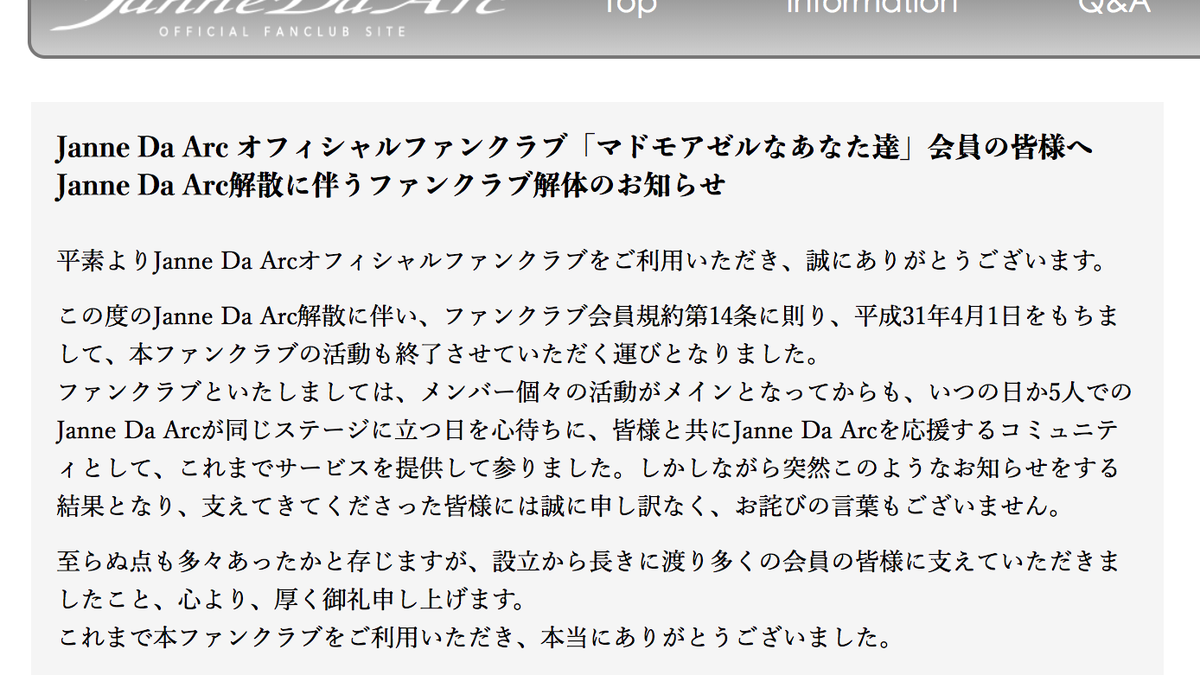The width and height of the screenshot is (1200, 675).
Task: Select the "Top" navigation item
Action: click(x=630, y=8)
